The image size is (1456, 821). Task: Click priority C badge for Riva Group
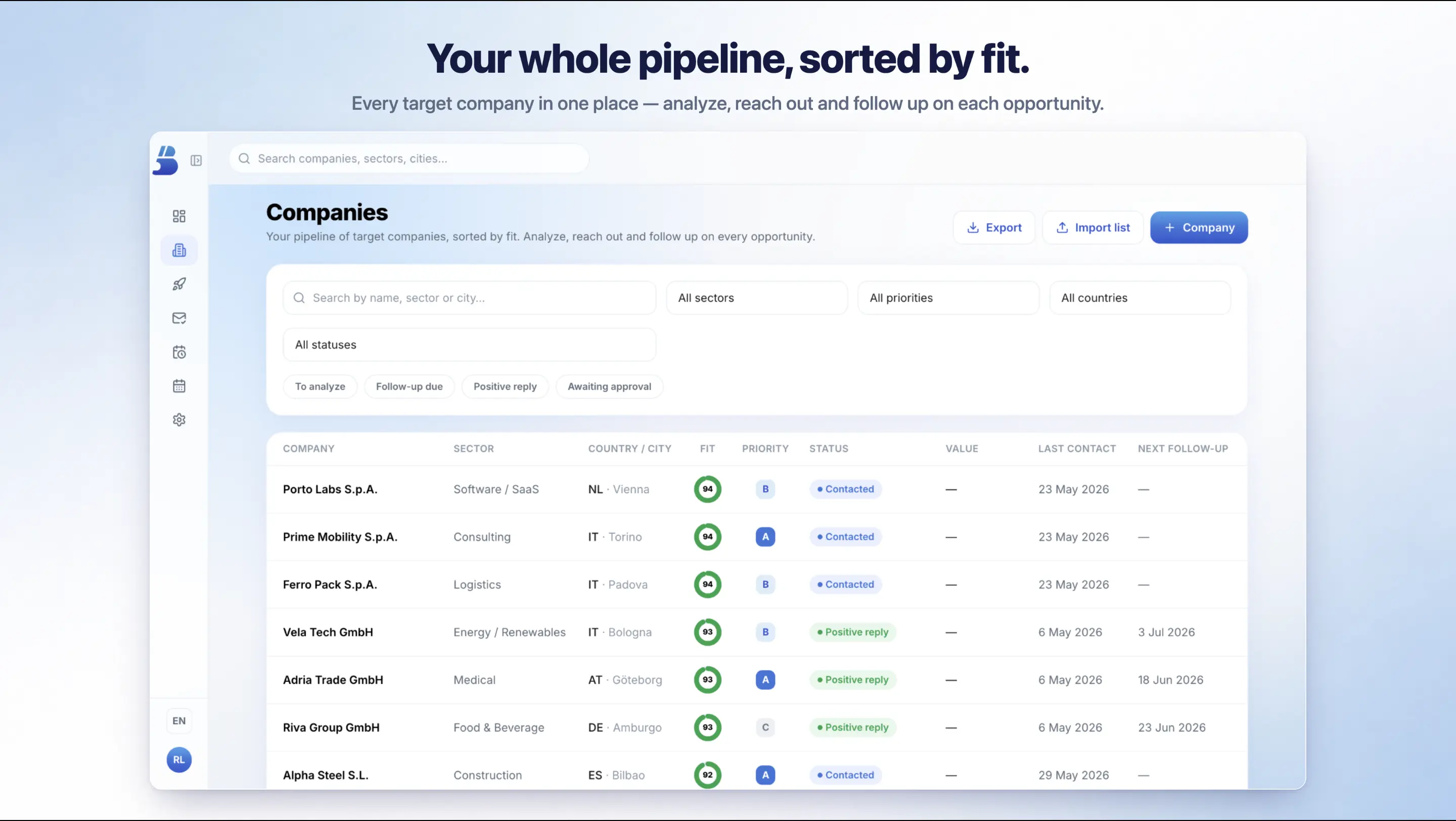tap(765, 727)
